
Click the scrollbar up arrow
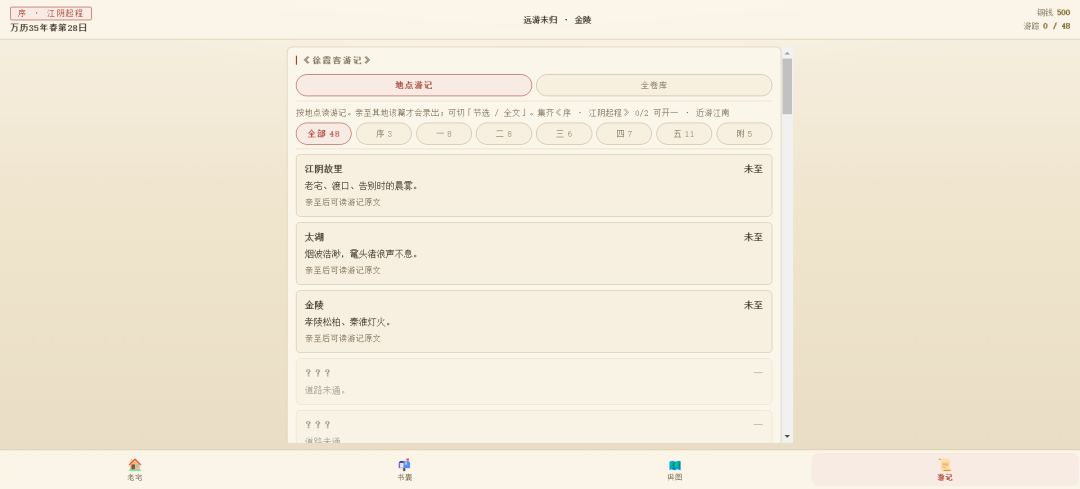pos(787,53)
